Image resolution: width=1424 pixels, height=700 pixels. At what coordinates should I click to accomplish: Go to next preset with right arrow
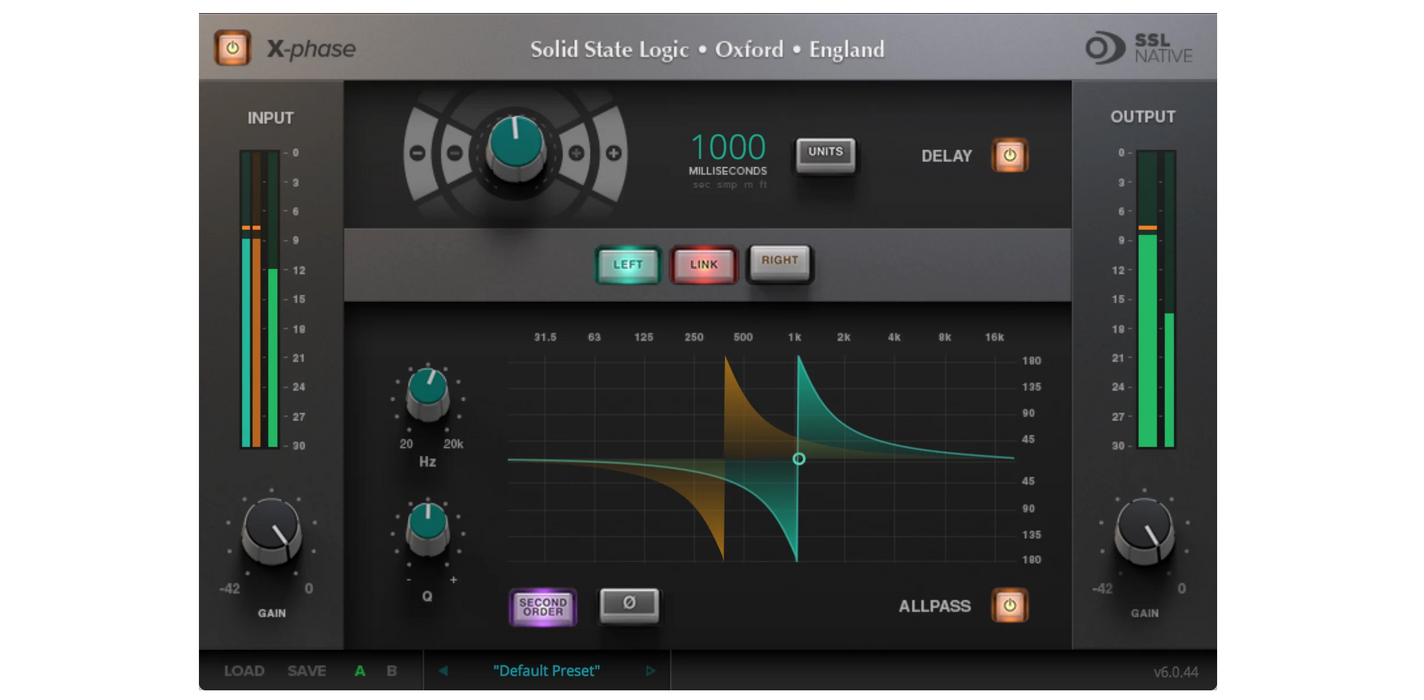tap(650, 671)
